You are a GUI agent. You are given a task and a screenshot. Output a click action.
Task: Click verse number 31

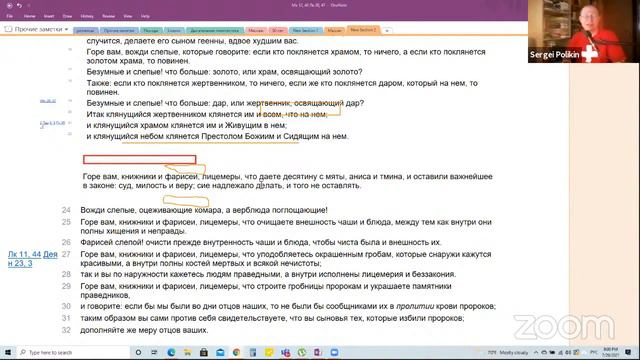click(x=66, y=318)
